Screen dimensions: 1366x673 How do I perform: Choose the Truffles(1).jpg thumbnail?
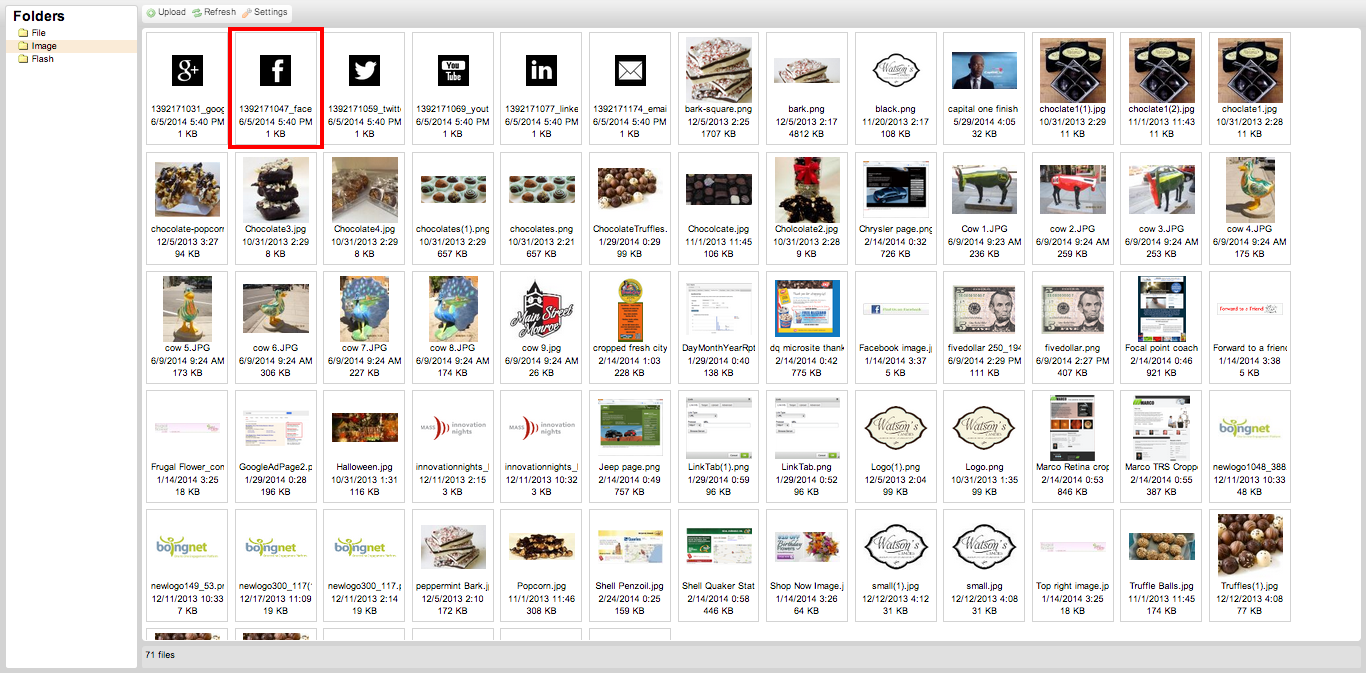(x=1250, y=566)
